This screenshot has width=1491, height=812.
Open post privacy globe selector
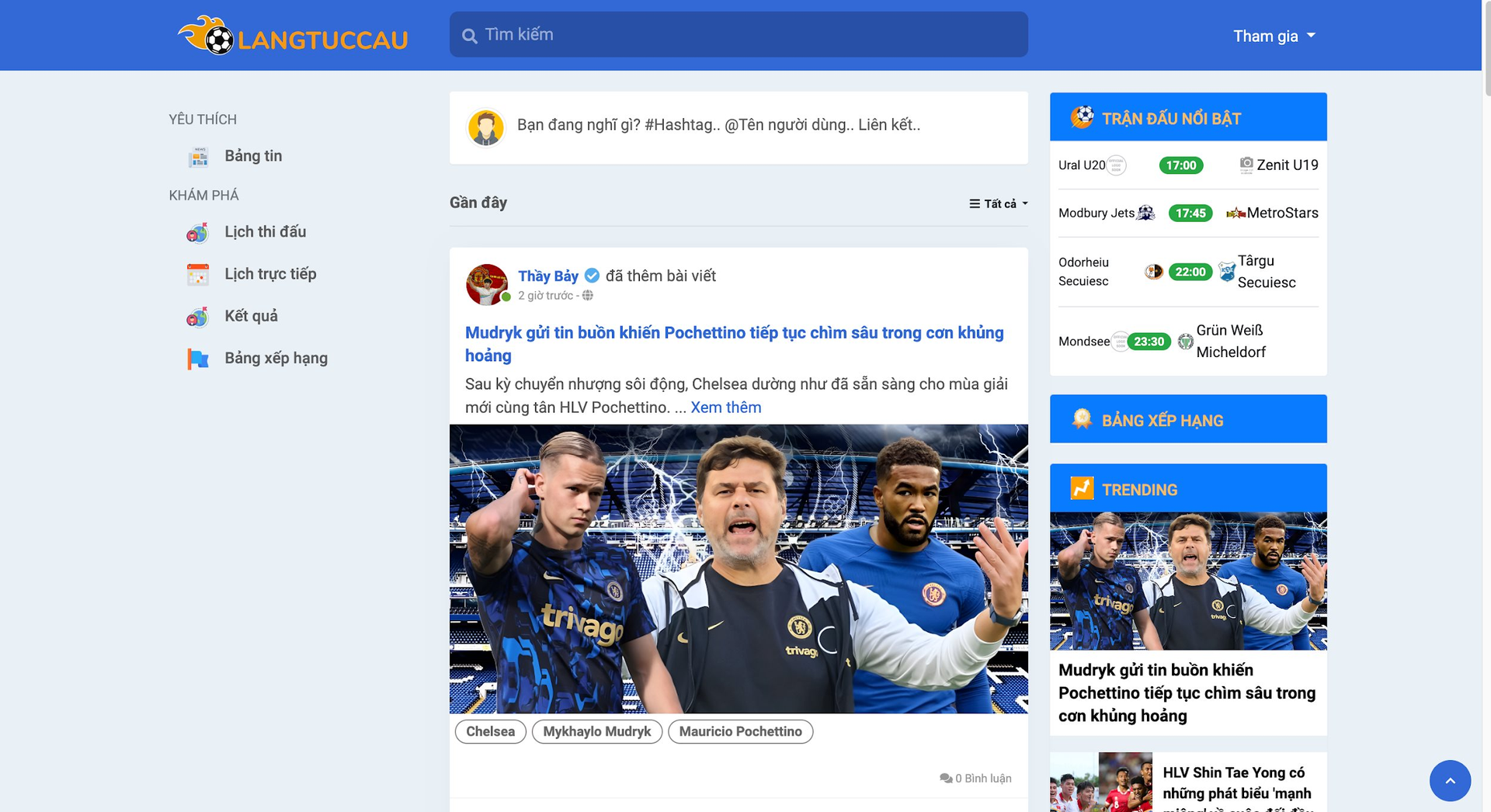[x=588, y=296]
